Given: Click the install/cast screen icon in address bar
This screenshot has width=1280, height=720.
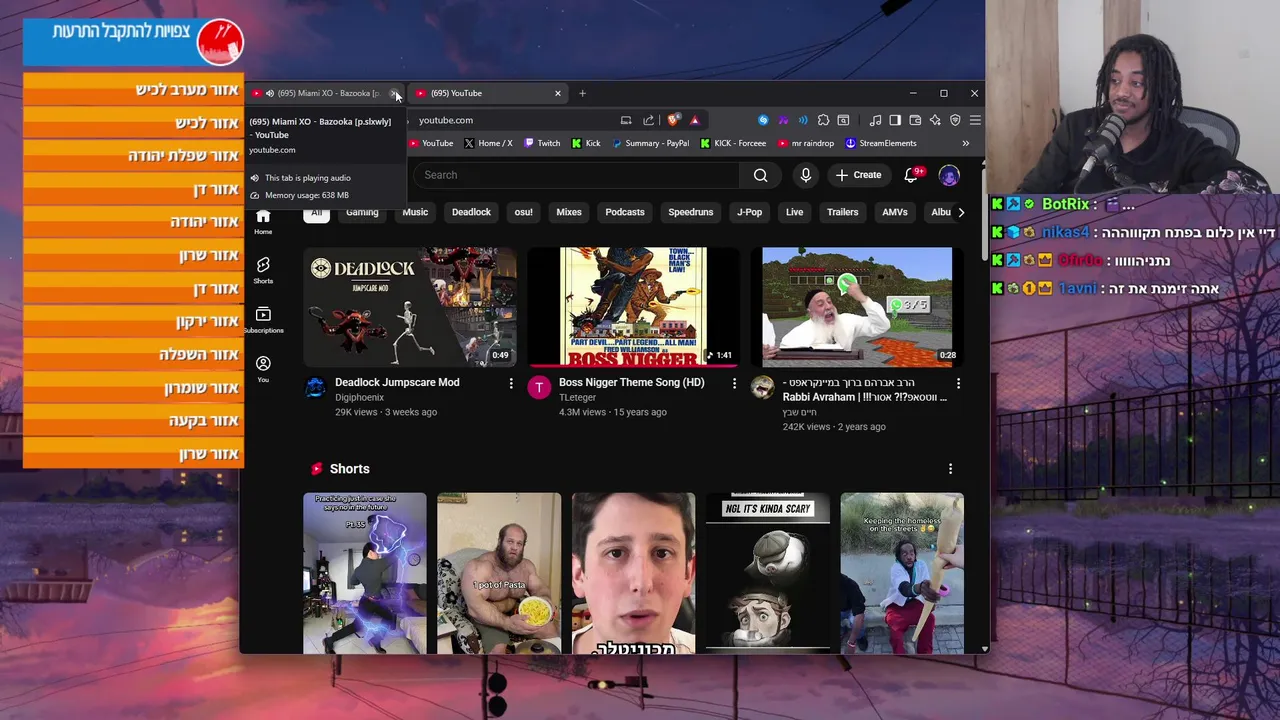Looking at the screenshot, I should click(x=626, y=120).
